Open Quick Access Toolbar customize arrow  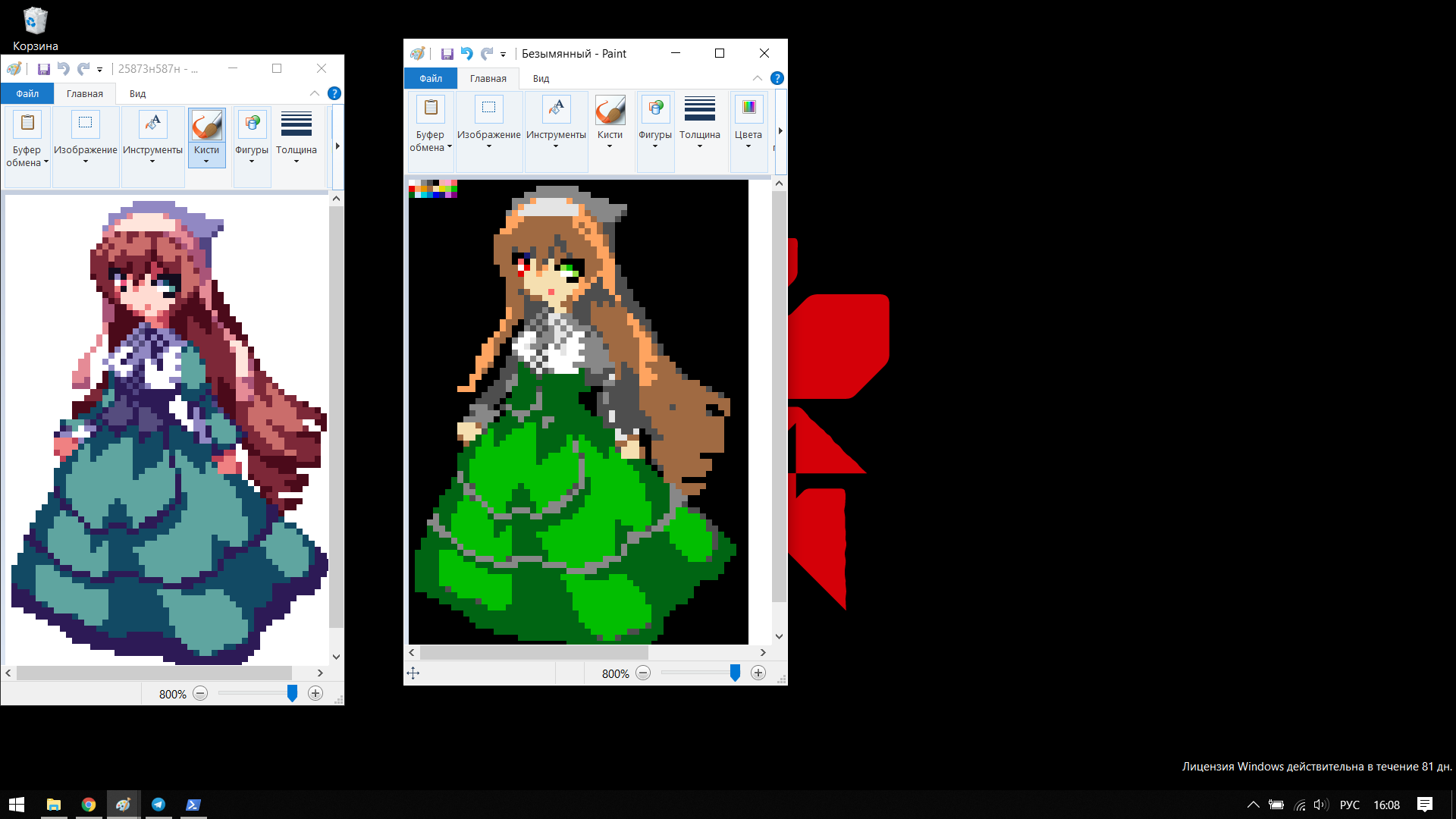coord(503,55)
